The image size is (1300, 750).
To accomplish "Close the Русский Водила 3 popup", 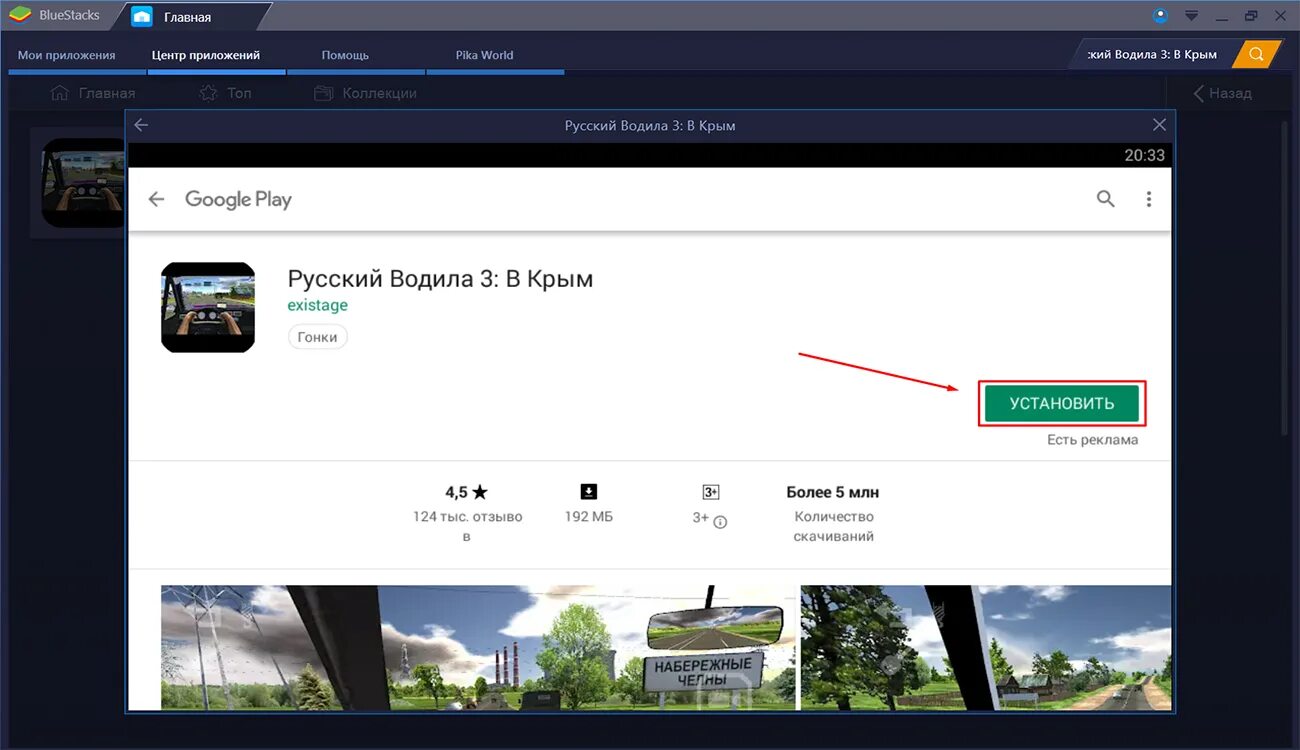I will point(1159,125).
